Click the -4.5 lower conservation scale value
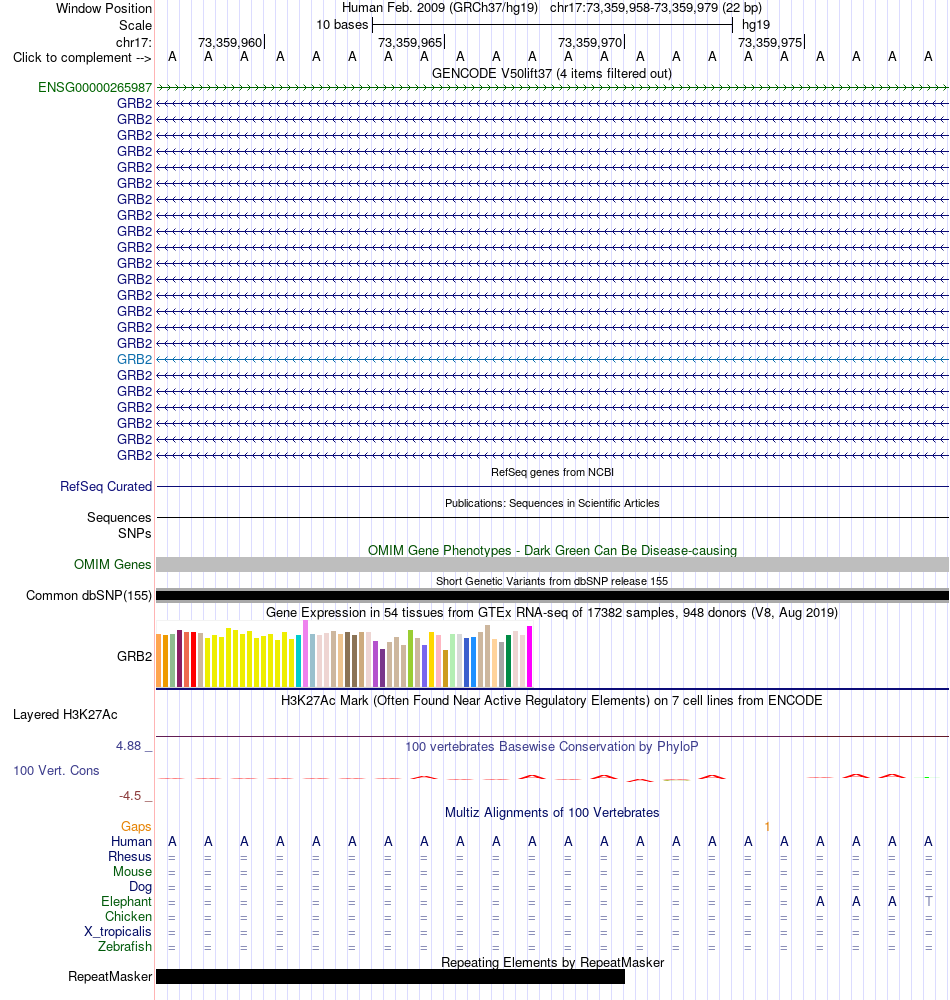Viewport: 950px width, 1000px height. (130, 796)
